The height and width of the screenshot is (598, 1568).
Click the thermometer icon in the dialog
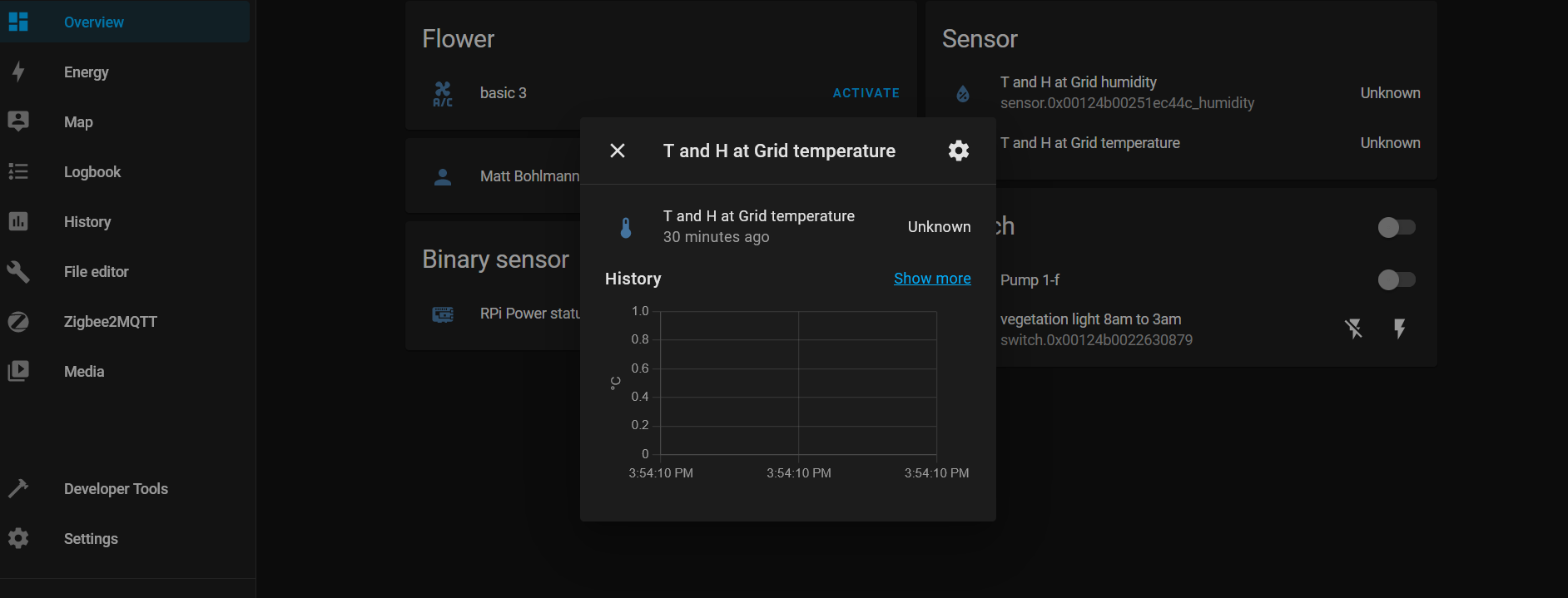[x=626, y=227]
